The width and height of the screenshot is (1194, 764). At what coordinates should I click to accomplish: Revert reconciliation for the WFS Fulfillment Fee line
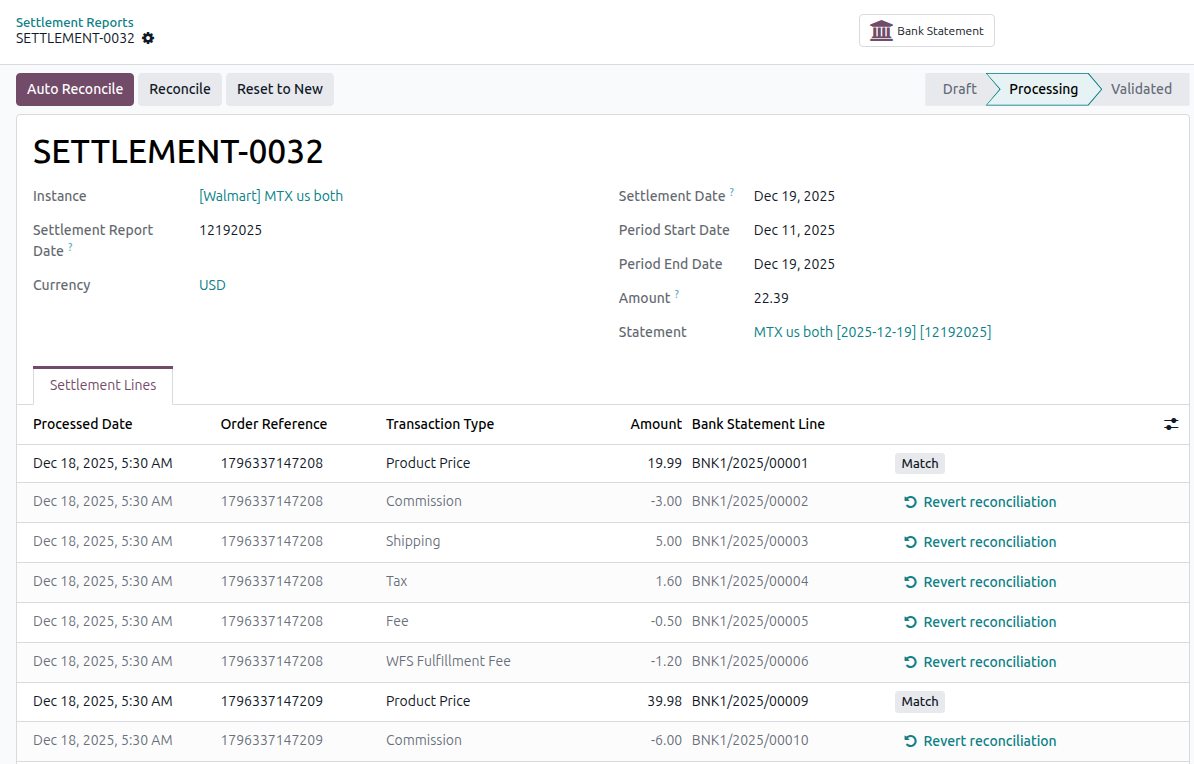(980, 662)
